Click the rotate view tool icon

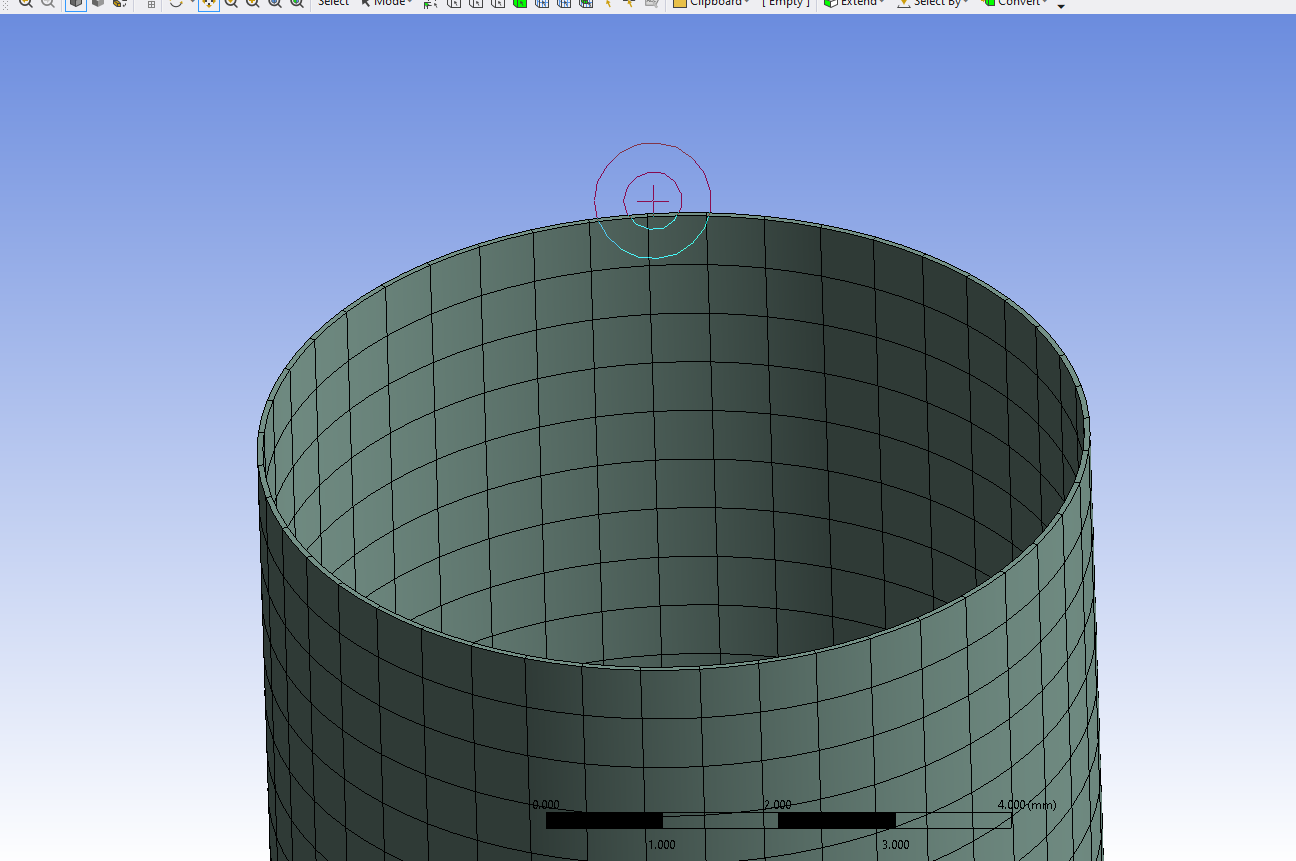click(176, 3)
